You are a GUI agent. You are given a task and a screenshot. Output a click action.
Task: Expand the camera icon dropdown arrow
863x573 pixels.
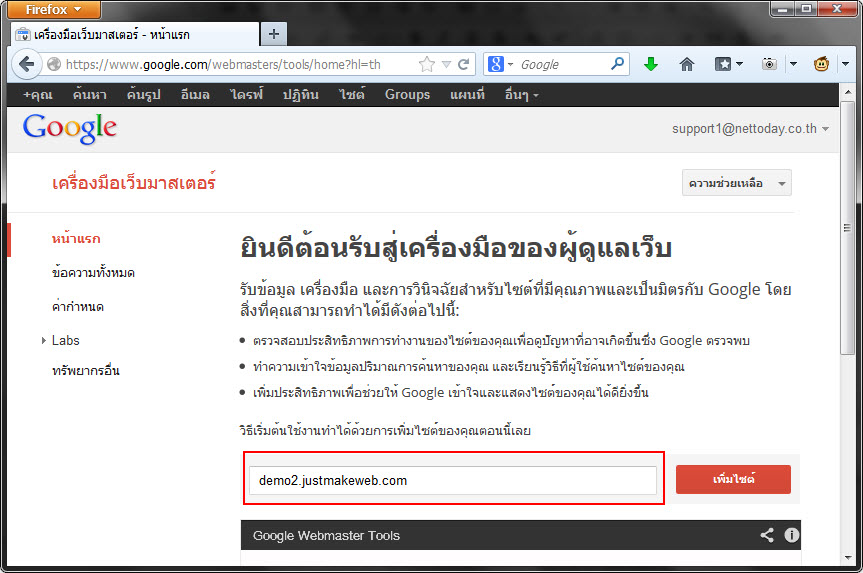(793, 64)
